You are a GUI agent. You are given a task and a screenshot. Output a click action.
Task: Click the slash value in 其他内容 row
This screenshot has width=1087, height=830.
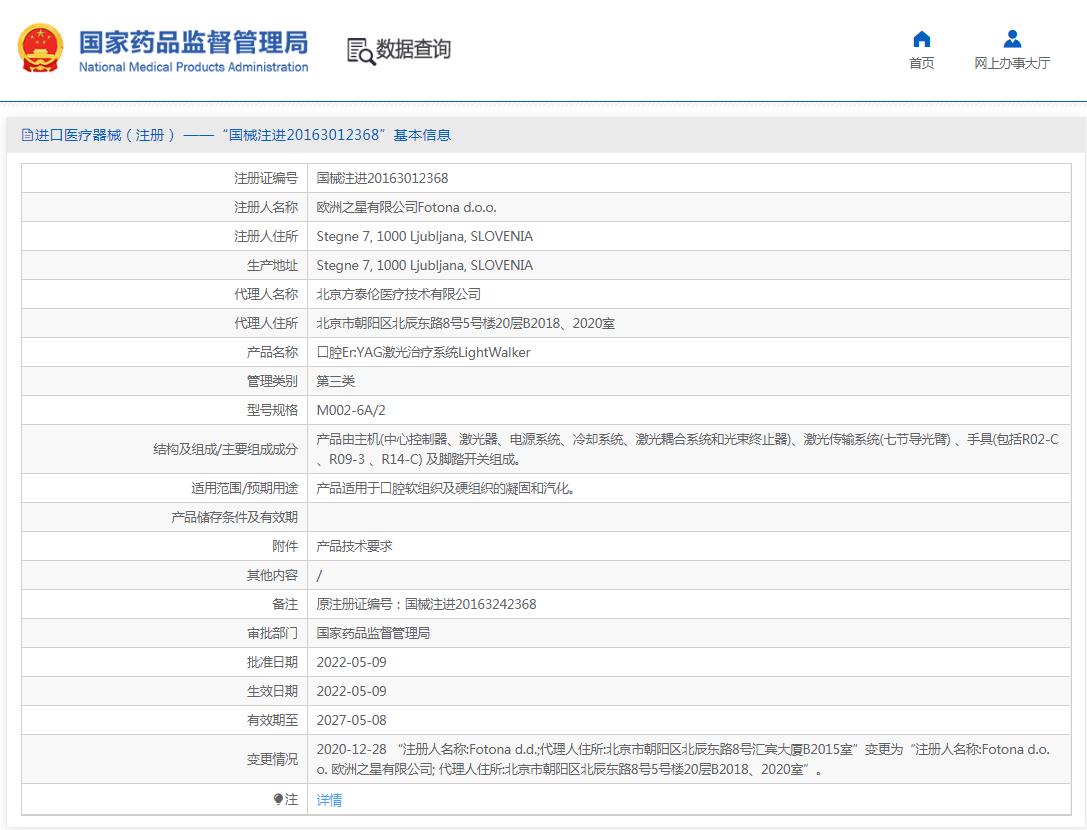click(319, 576)
